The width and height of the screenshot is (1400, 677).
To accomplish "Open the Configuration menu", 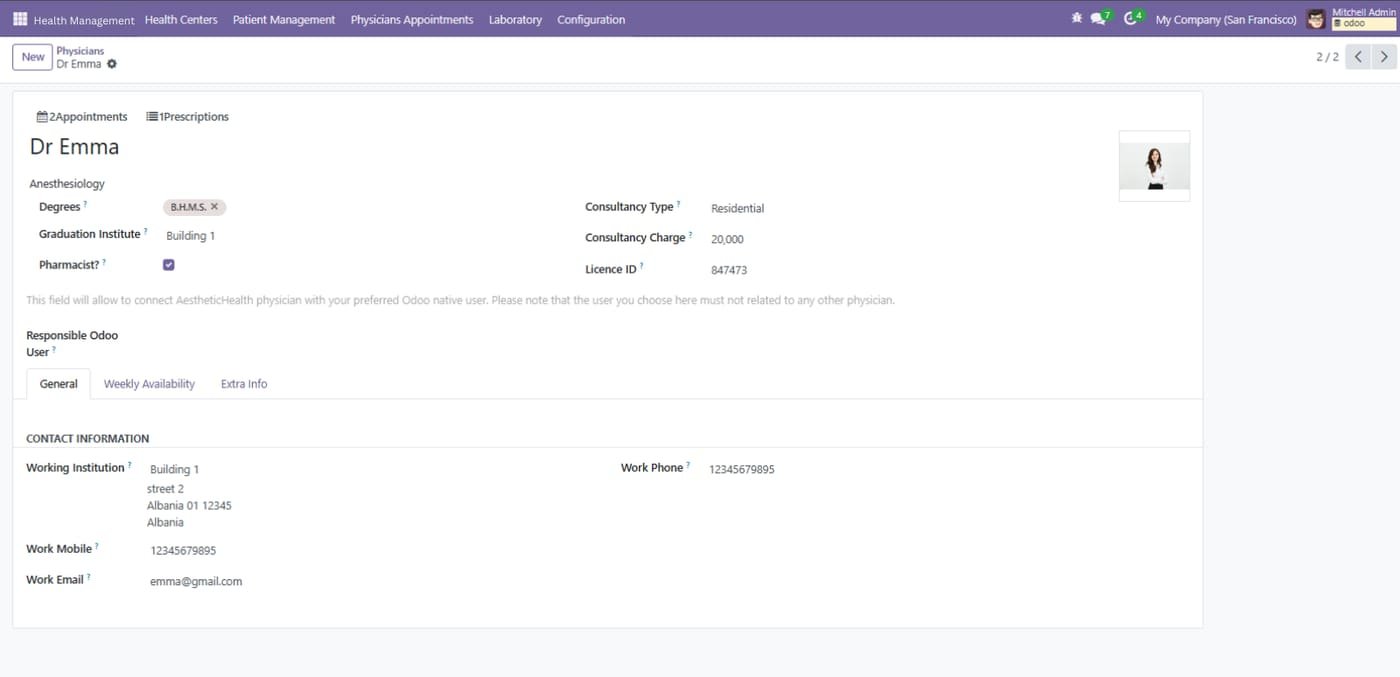I will coord(591,19).
